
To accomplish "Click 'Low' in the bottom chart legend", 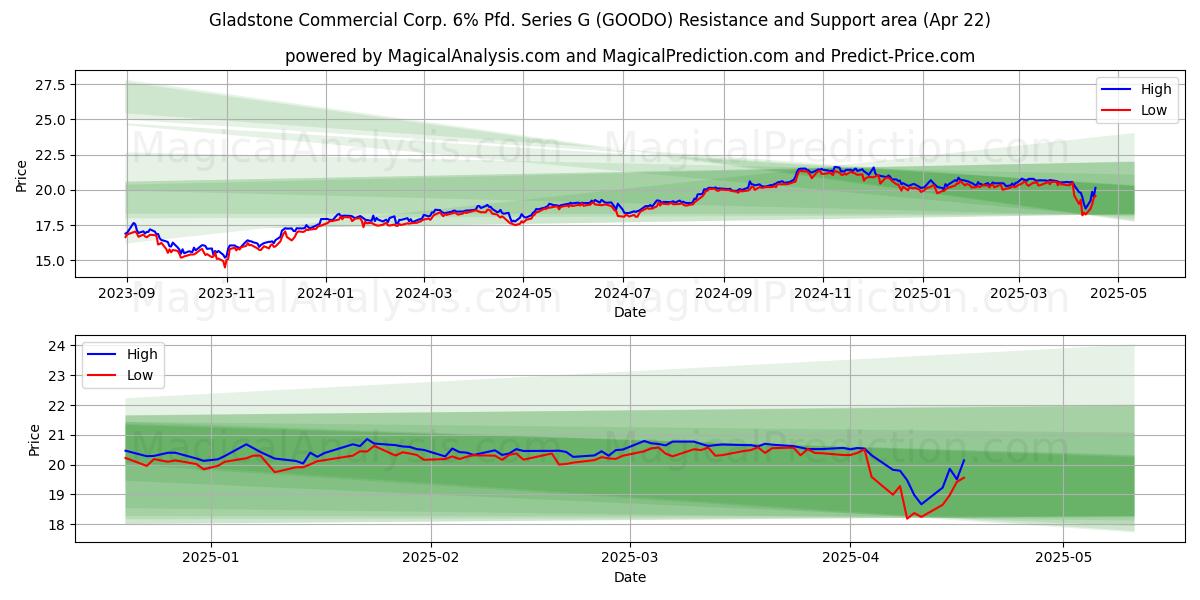I will pos(141,375).
